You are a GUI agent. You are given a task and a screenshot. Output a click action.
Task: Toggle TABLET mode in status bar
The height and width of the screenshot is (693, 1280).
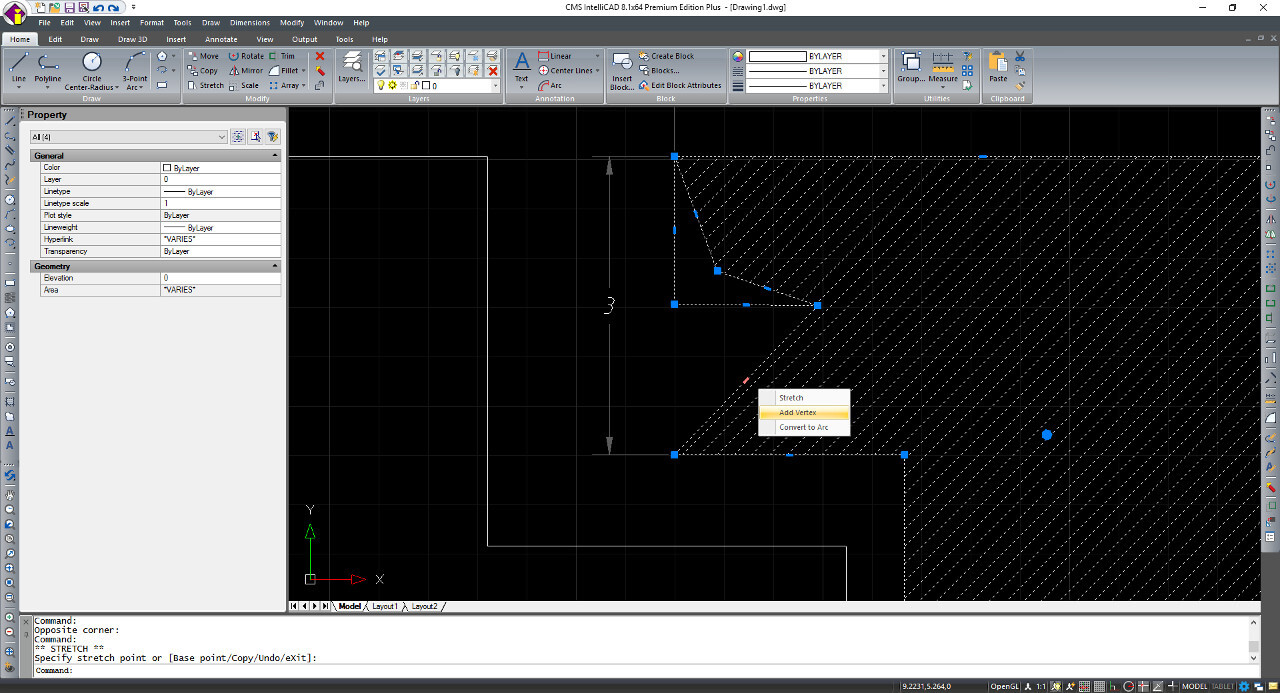1223,686
